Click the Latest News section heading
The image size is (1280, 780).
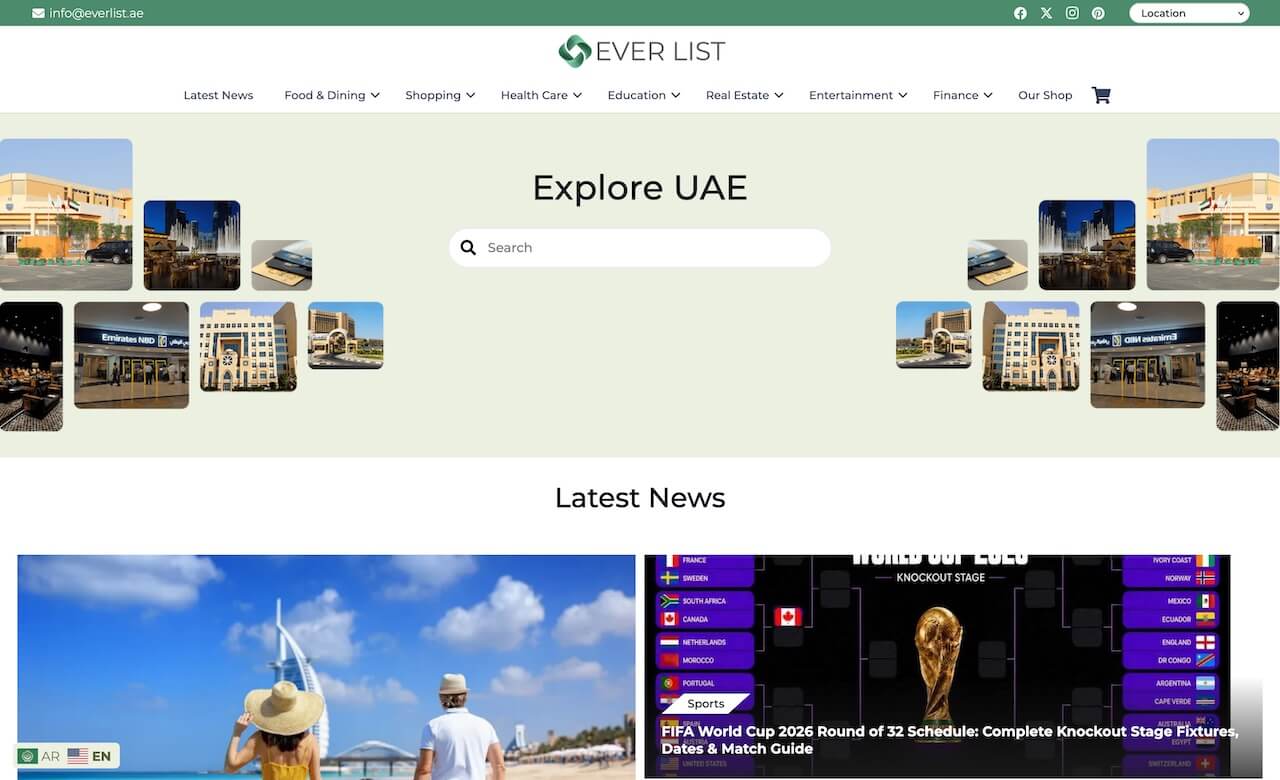tap(640, 497)
